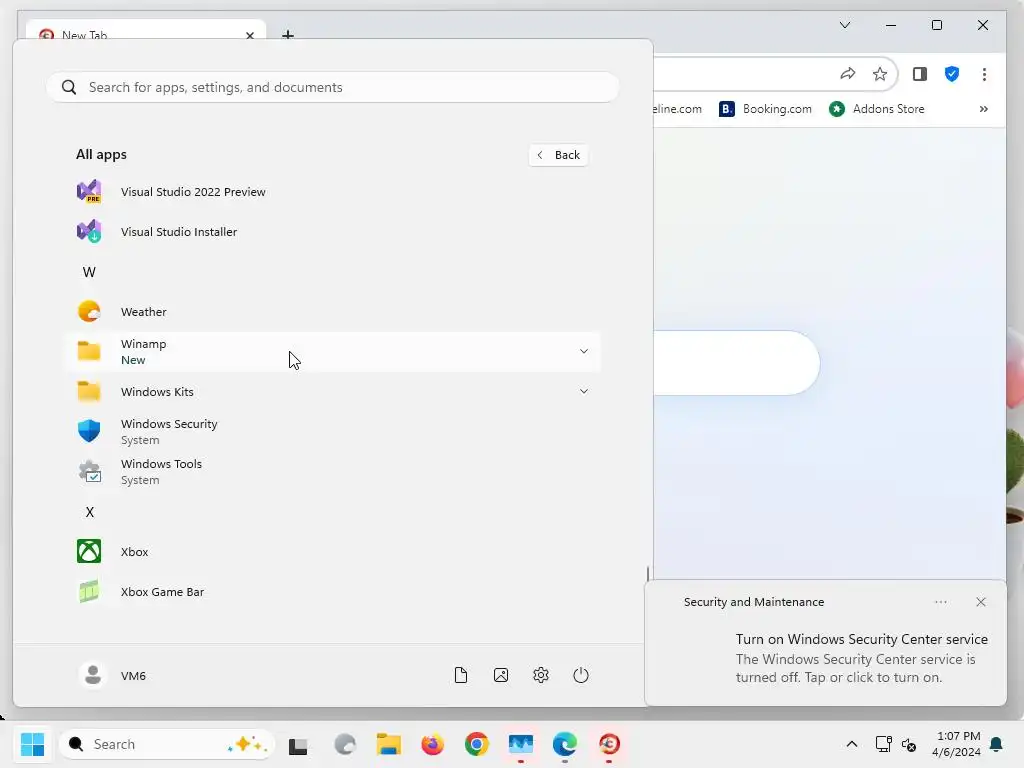Open the browser three-dot menu
The height and width of the screenshot is (768, 1024).
pyautogui.click(x=984, y=74)
